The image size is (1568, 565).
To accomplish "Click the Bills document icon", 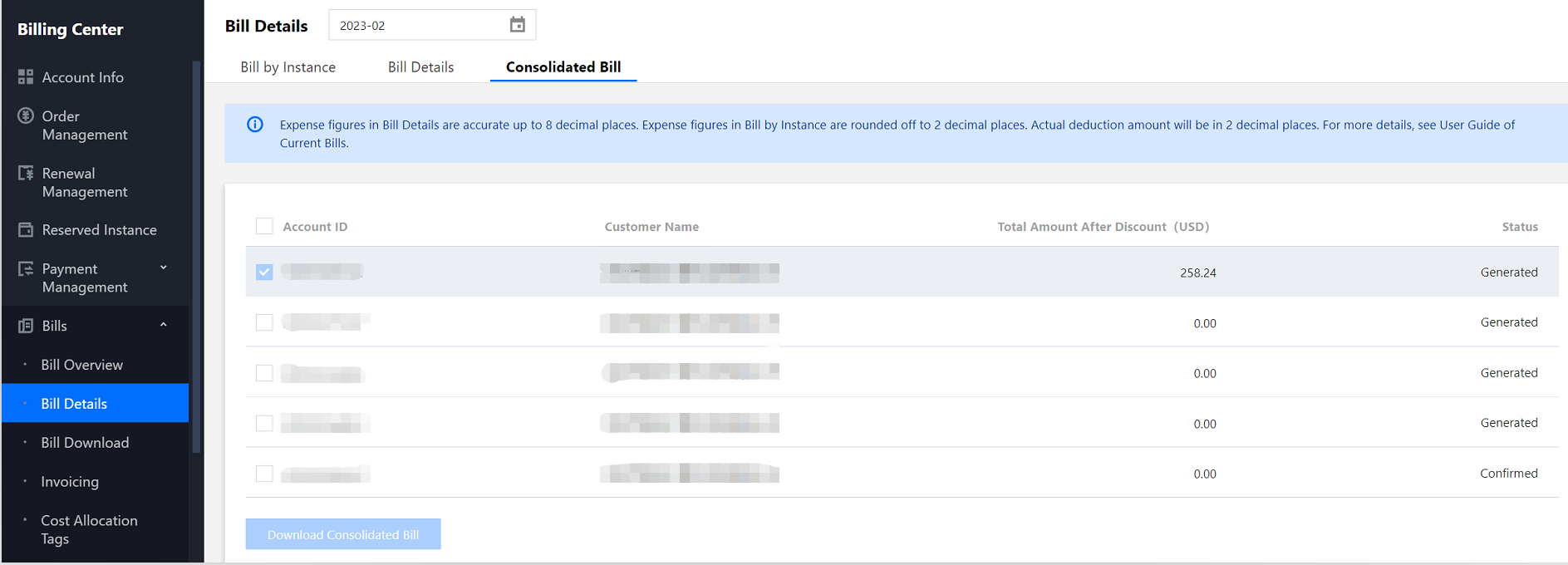I will (x=26, y=326).
